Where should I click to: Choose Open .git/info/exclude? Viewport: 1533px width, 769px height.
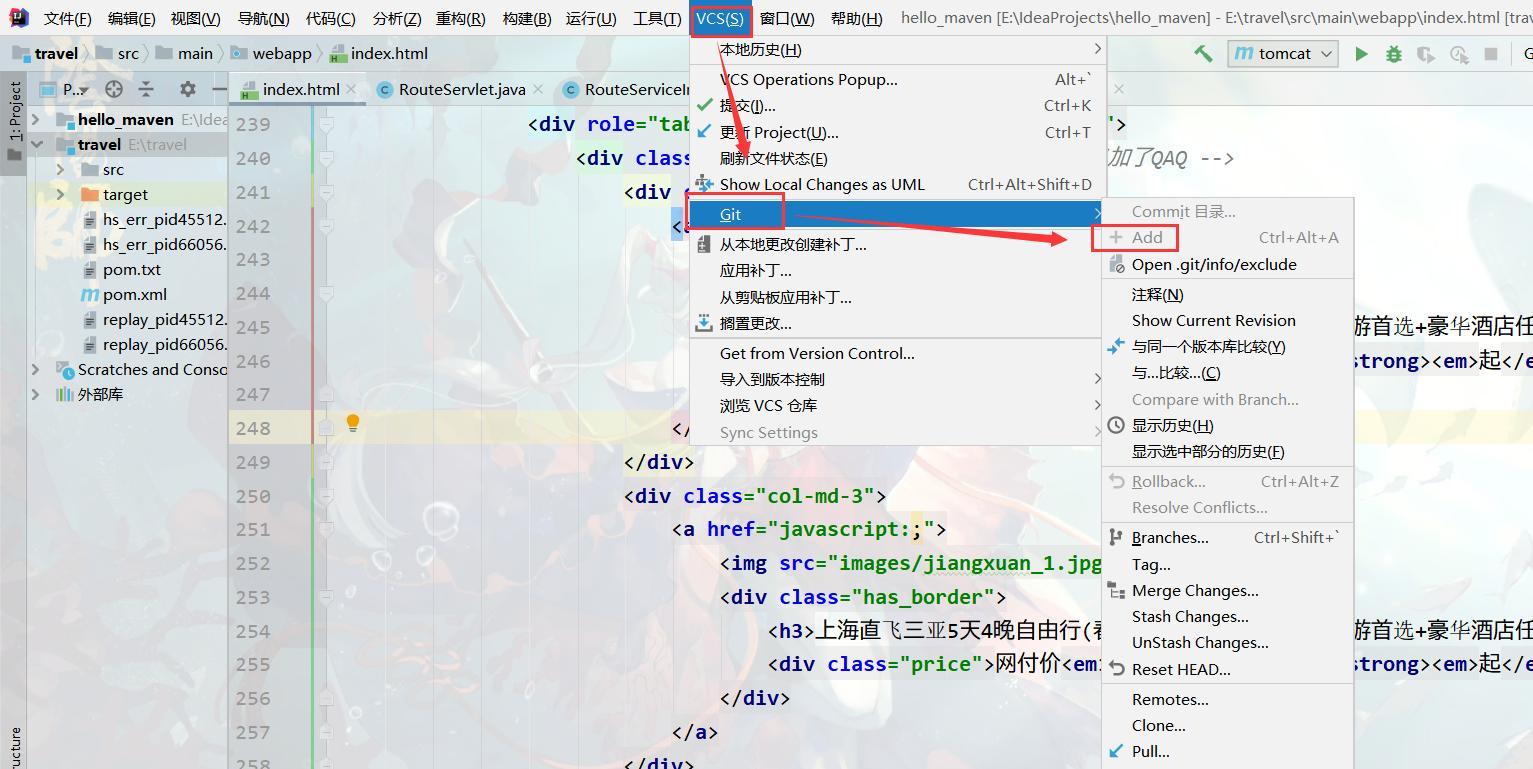pyautogui.click(x=1227, y=265)
